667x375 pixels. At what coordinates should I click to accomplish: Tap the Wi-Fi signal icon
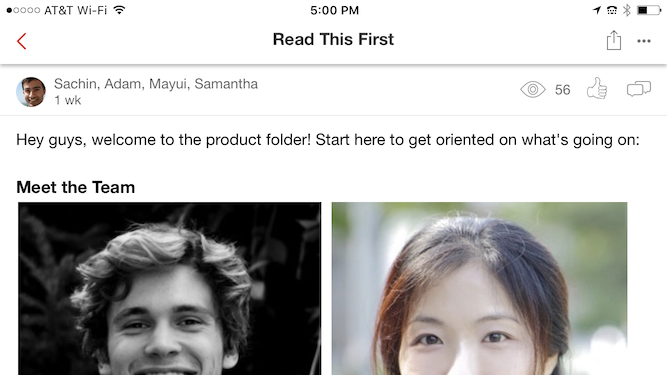(x=120, y=10)
